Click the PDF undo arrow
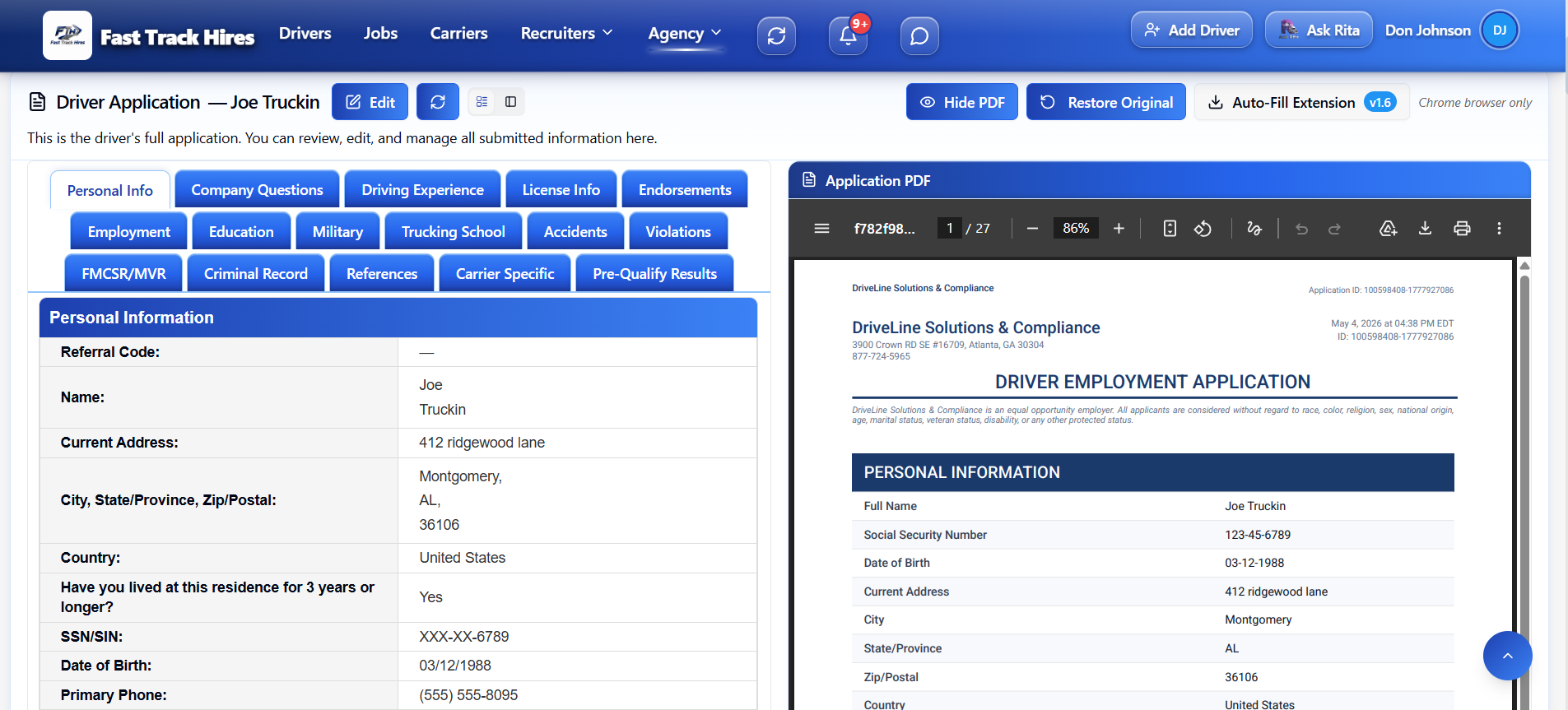1568x710 pixels. [1301, 228]
